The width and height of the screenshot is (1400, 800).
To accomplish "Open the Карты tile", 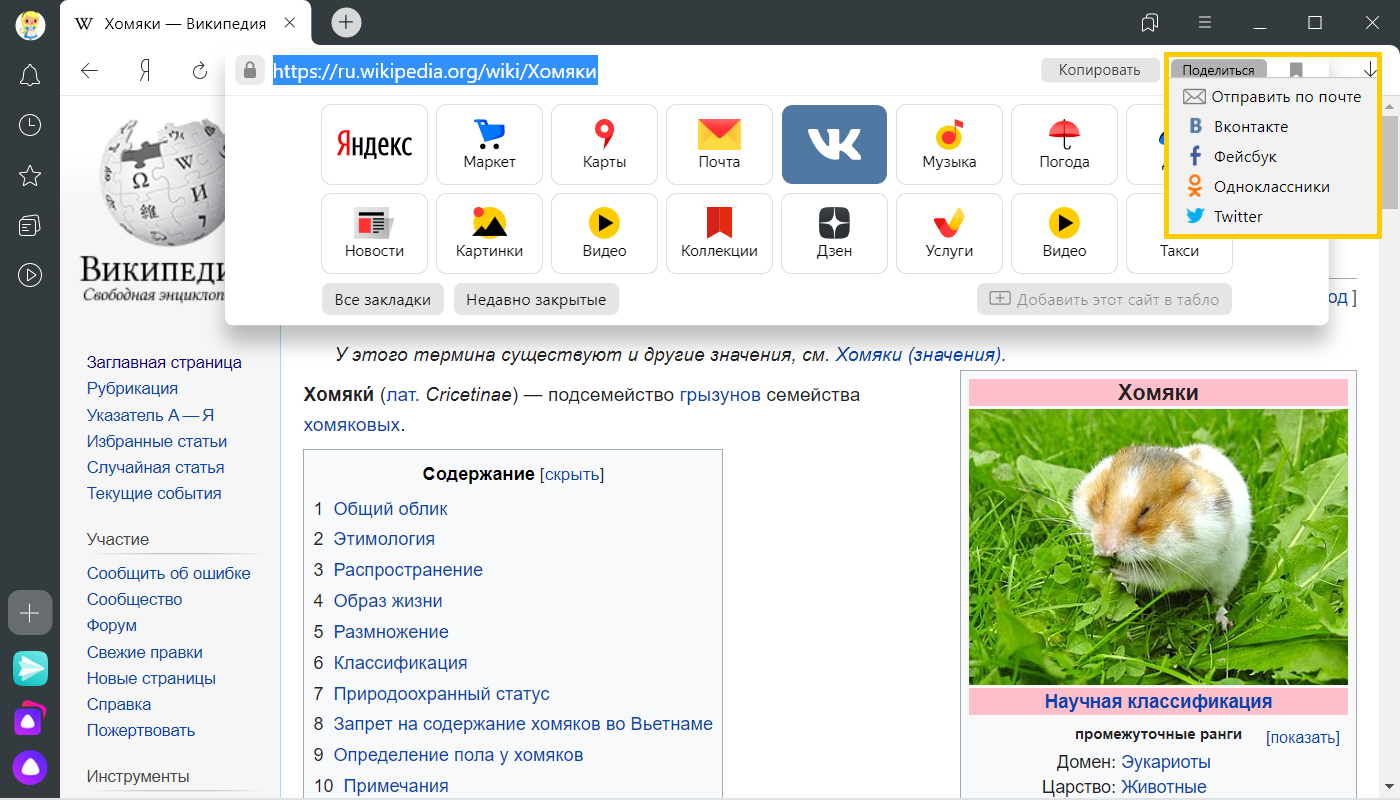I will 604,145.
